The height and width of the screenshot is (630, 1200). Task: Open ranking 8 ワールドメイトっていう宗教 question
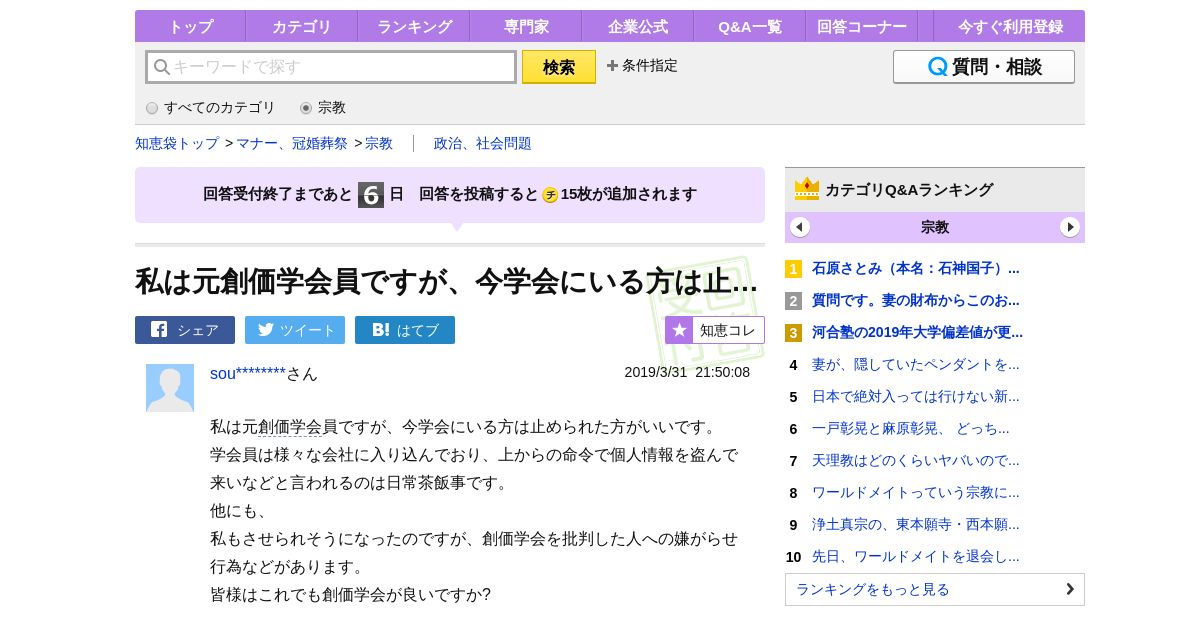tap(916, 492)
